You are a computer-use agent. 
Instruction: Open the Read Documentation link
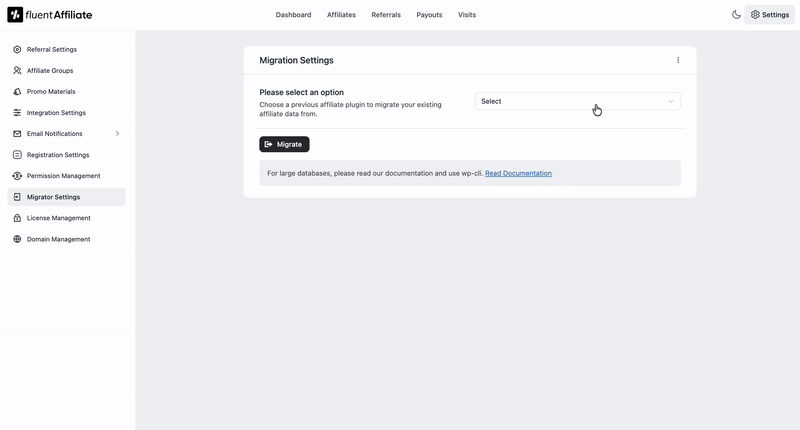pyautogui.click(x=518, y=173)
